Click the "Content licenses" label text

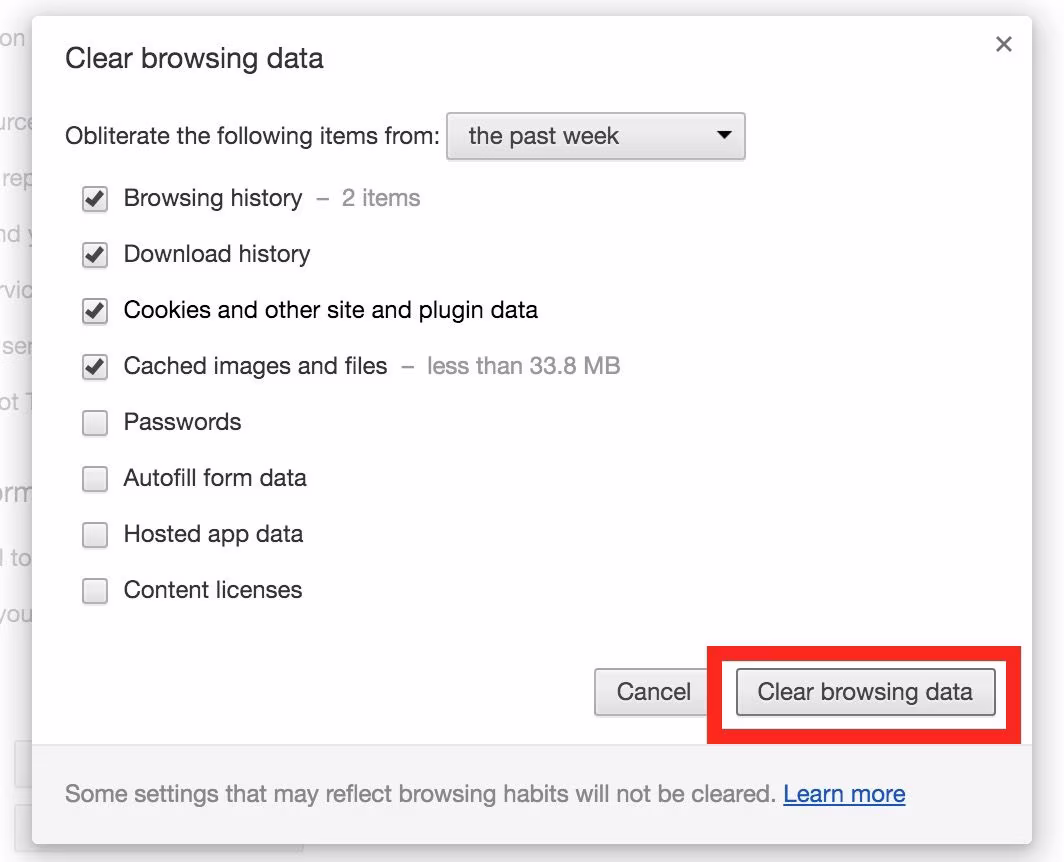pos(212,590)
